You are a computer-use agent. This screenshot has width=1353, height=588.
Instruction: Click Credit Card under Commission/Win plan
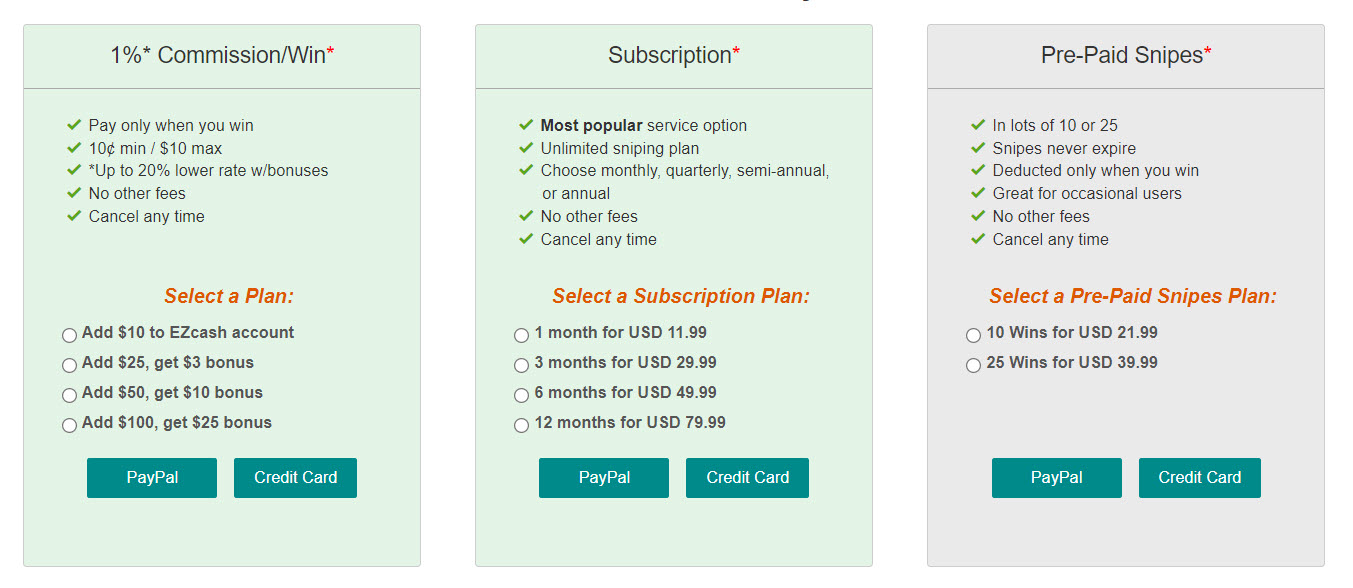click(x=295, y=478)
